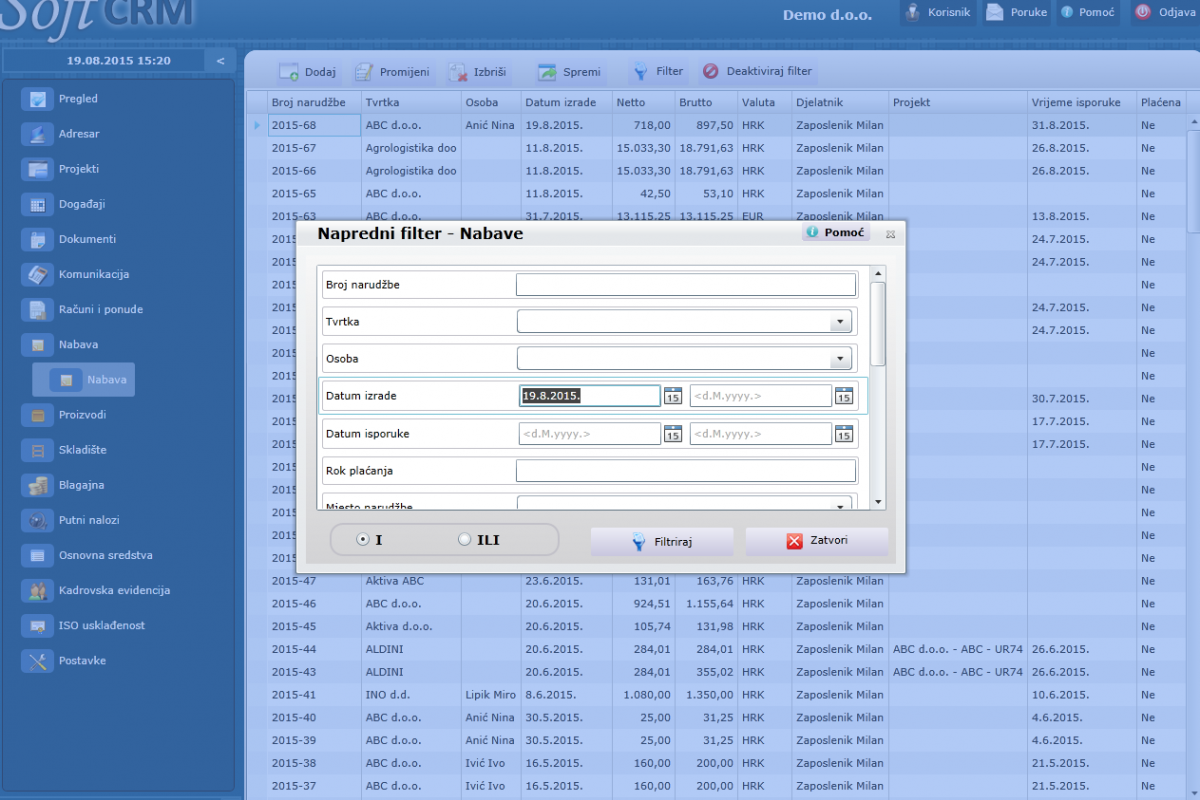1200x800 pixels.
Task: Sort by Broj narudžbe column header
Action: 314,102
